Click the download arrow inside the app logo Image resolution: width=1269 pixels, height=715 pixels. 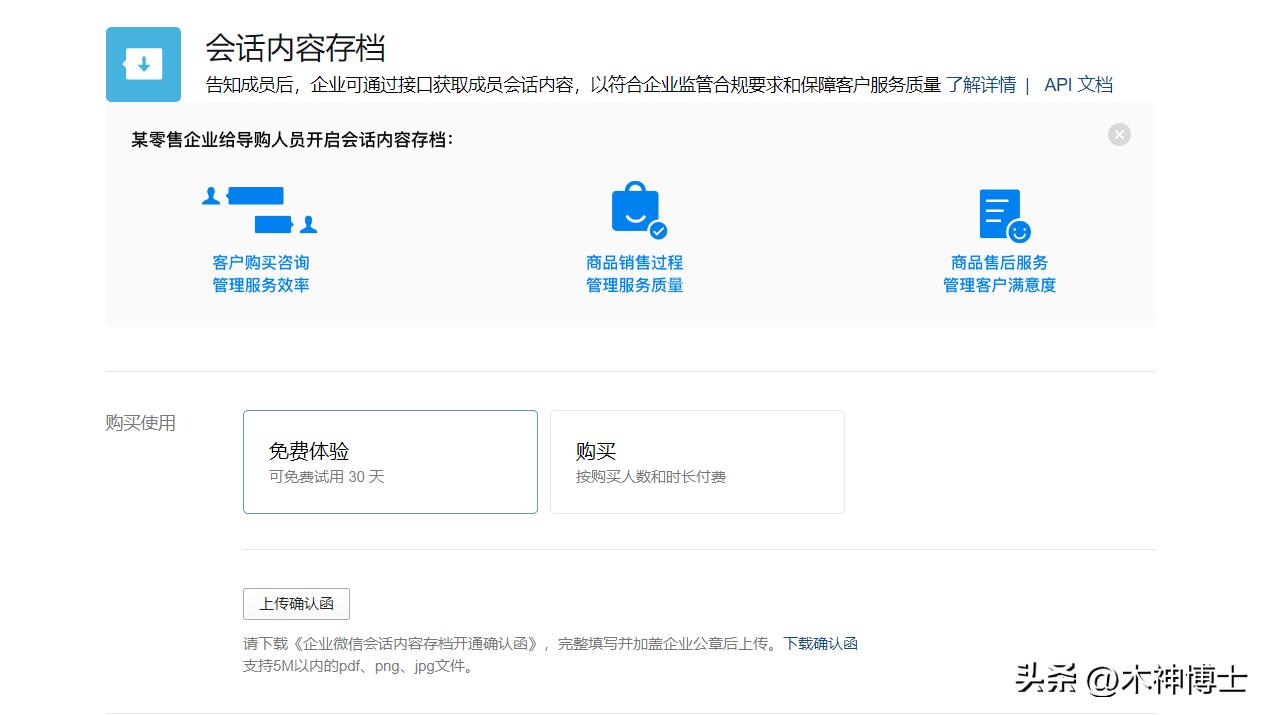(x=143, y=64)
